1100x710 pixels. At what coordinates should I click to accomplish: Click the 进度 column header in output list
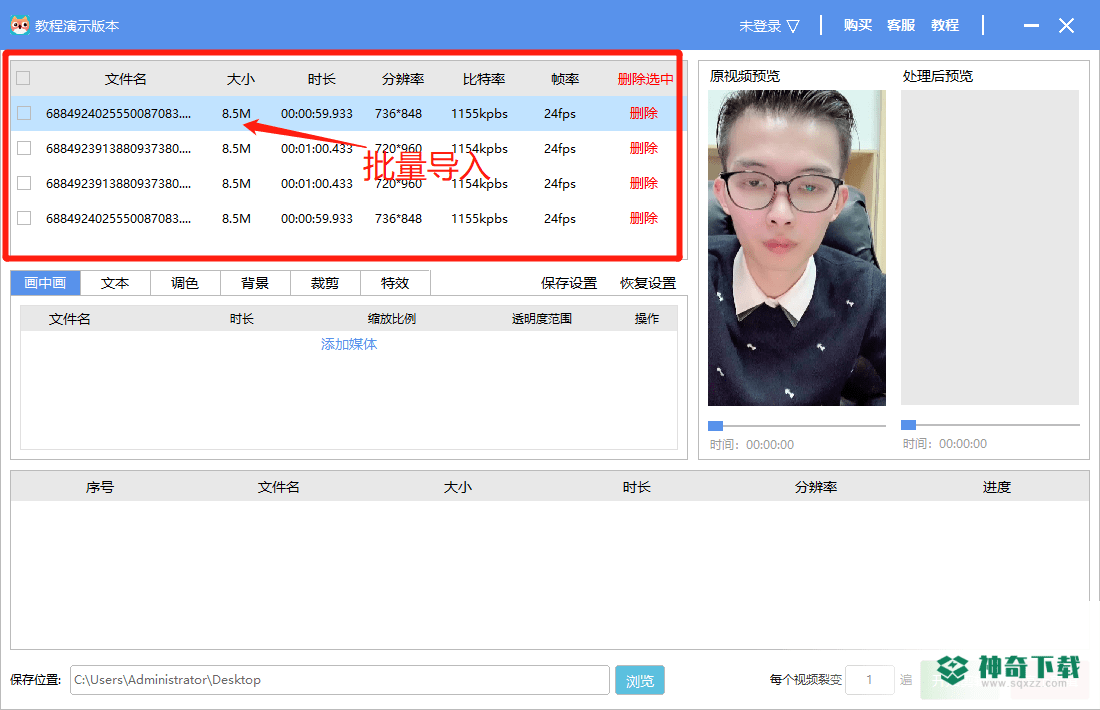996,486
